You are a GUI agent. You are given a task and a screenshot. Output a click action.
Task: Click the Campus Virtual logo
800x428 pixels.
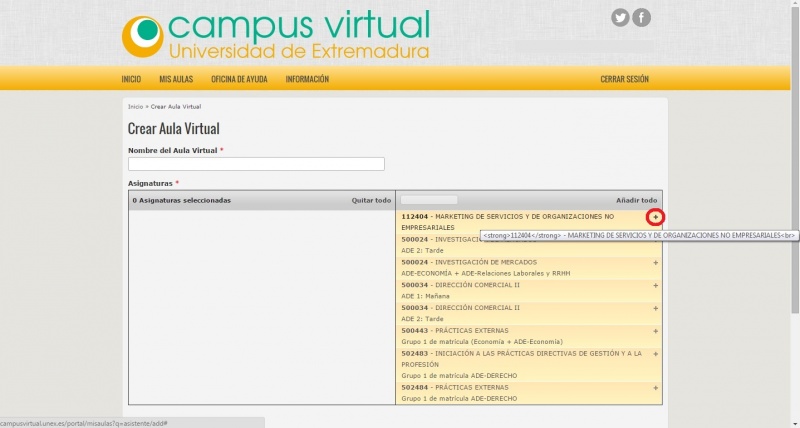coord(275,35)
